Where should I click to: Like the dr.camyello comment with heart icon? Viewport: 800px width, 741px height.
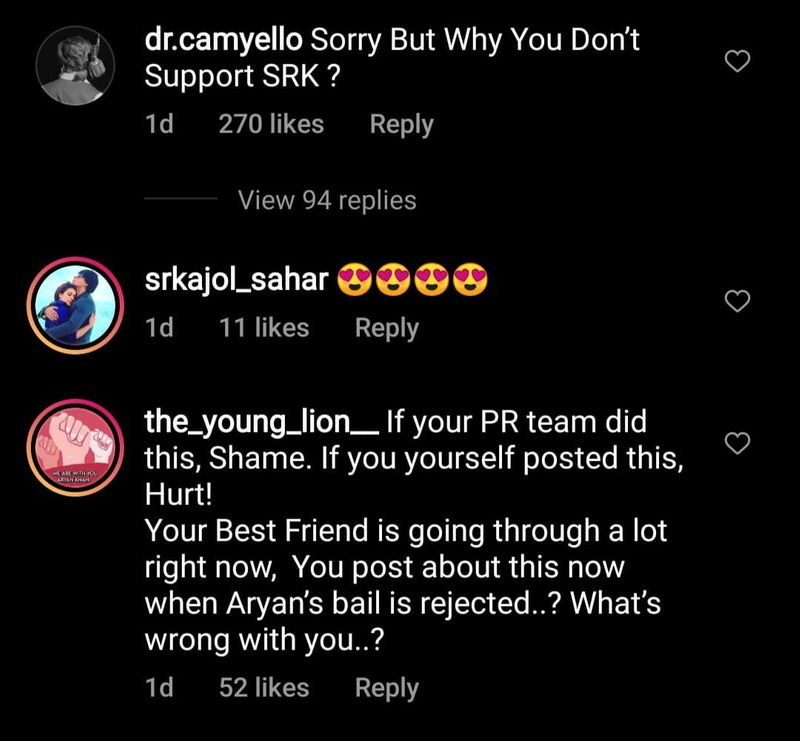tap(737, 63)
